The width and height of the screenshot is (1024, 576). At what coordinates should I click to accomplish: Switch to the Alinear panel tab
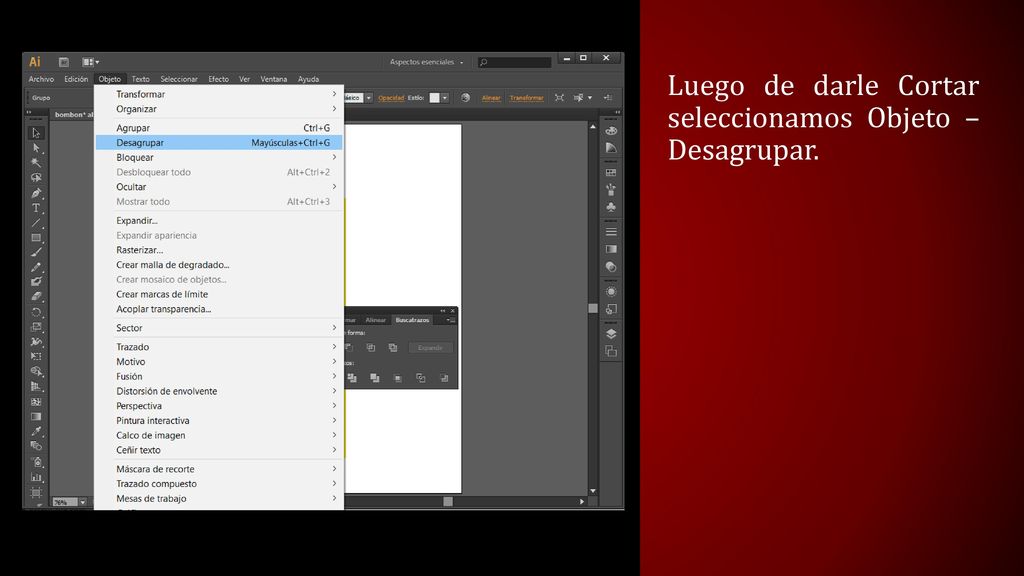click(x=376, y=320)
